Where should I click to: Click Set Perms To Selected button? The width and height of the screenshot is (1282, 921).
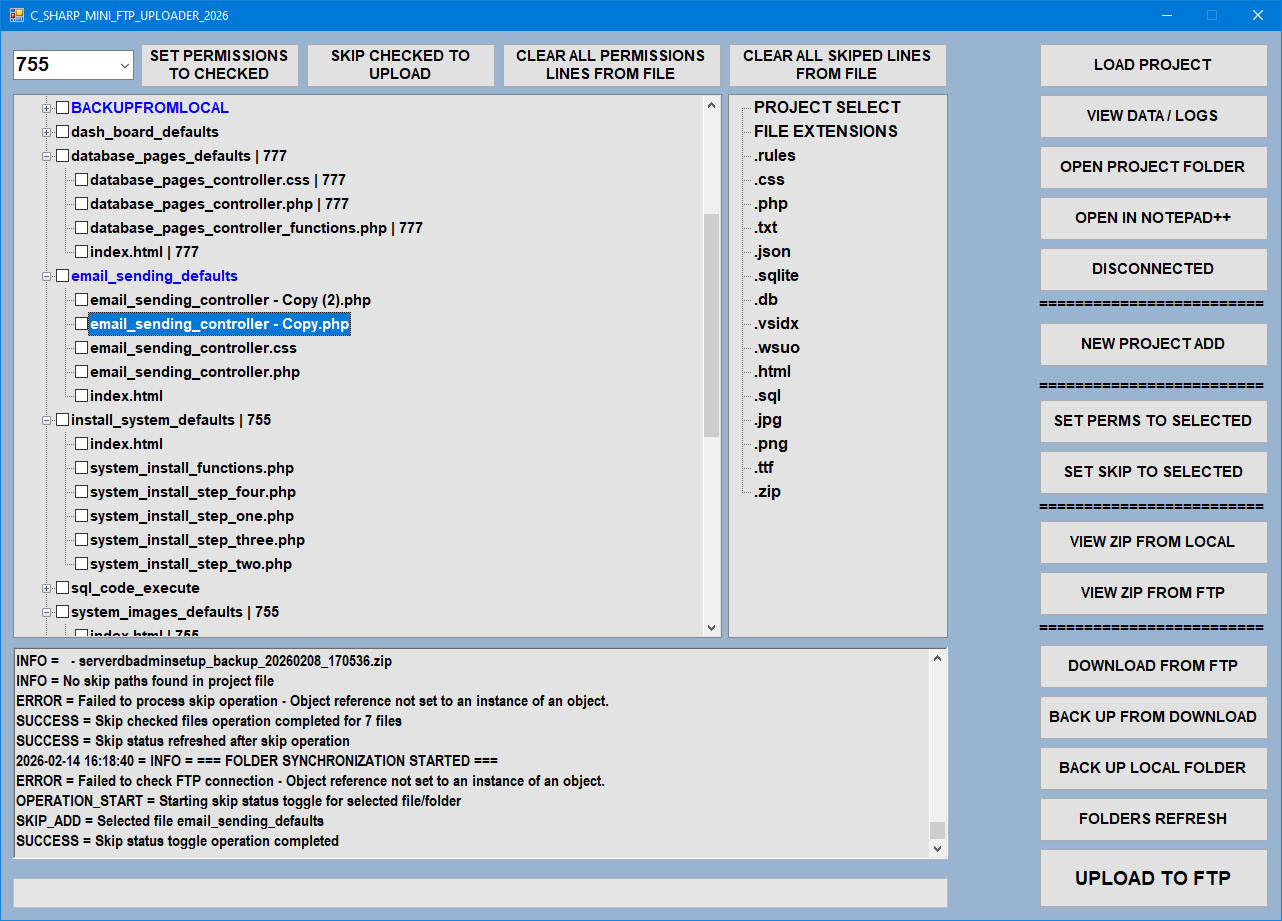(x=1153, y=421)
